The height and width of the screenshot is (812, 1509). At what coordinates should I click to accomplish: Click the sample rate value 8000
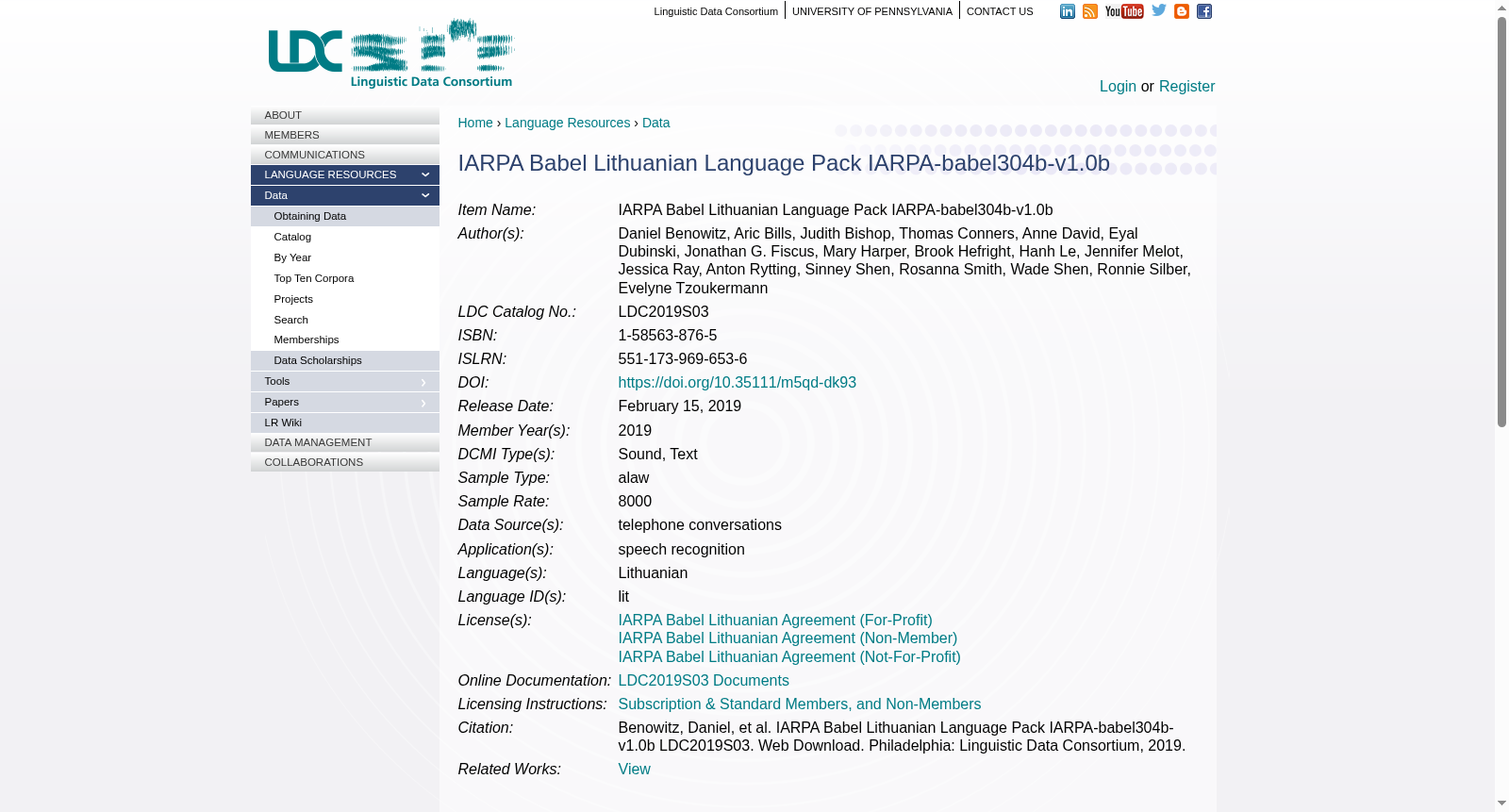point(635,502)
